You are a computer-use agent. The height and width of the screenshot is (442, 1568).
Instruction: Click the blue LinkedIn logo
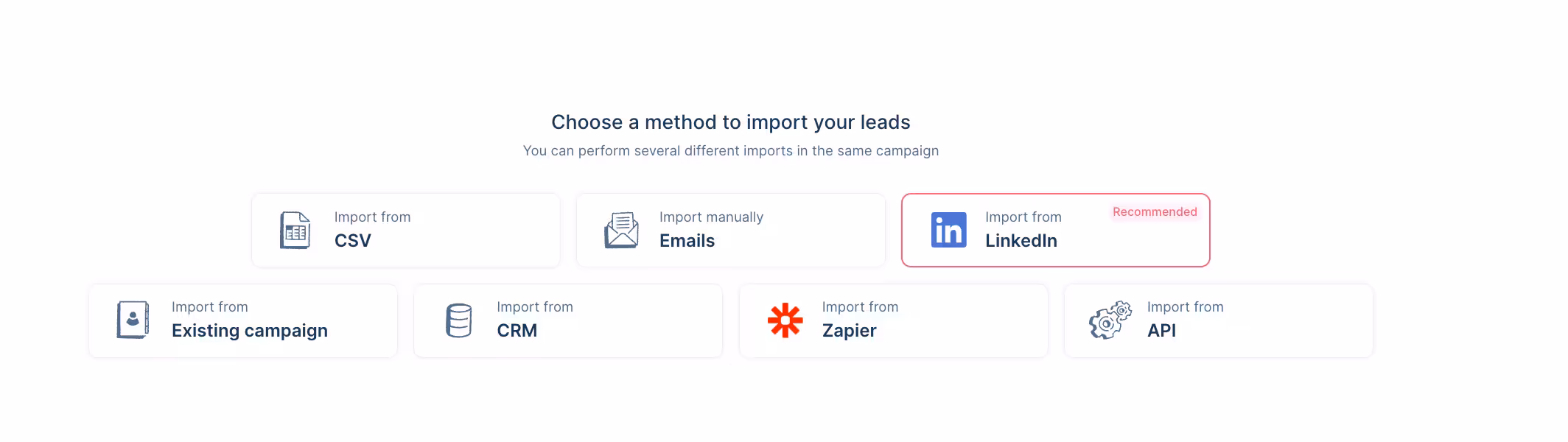(948, 231)
